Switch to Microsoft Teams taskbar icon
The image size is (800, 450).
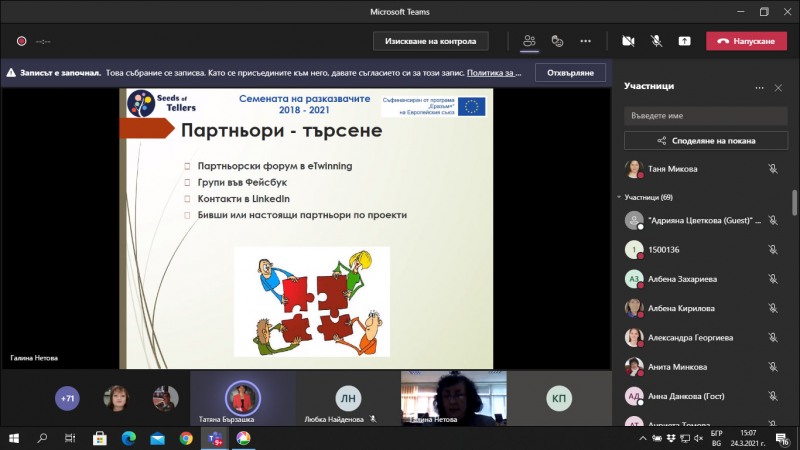point(215,438)
